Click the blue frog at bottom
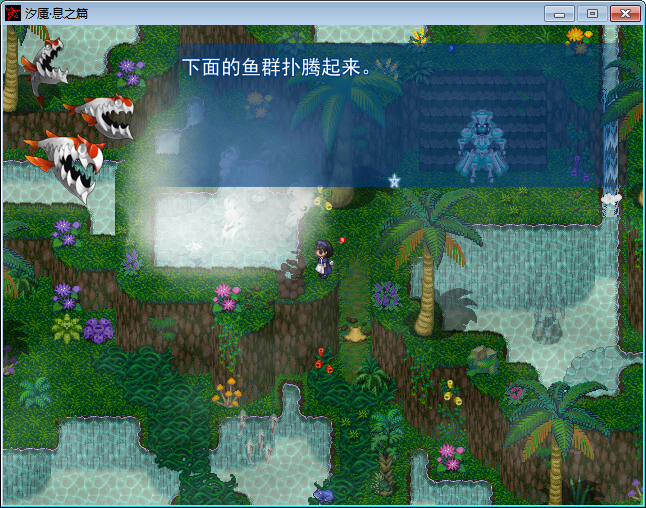Image resolution: width=646 pixels, height=508 pixels. [323, 495]
